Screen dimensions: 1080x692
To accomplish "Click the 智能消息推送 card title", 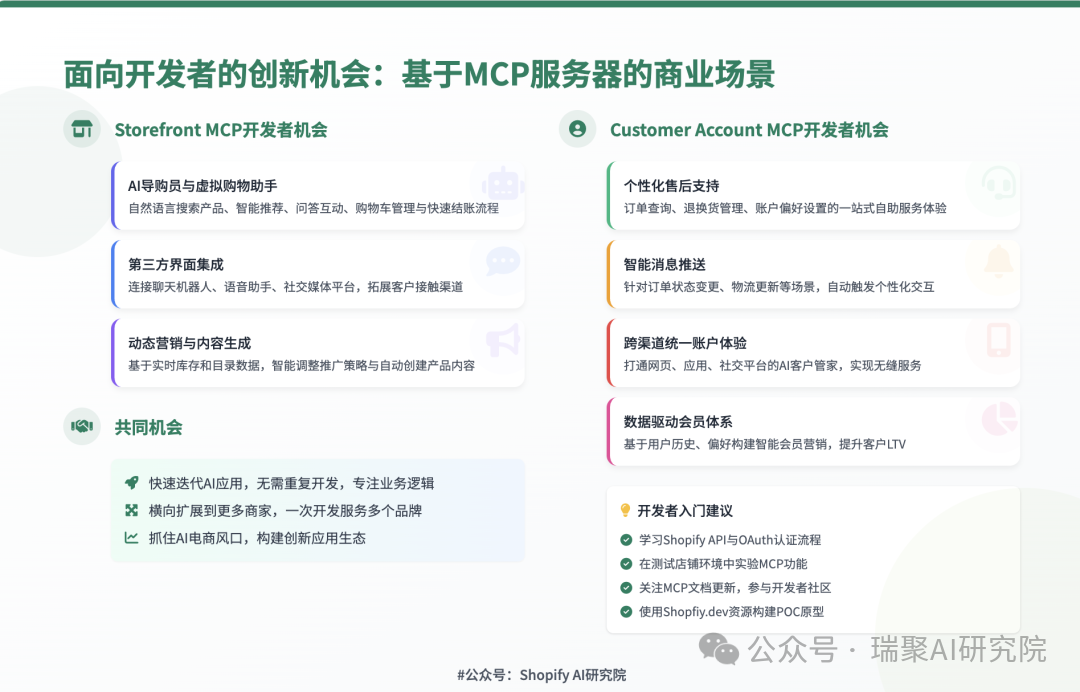I will point(665,264).
